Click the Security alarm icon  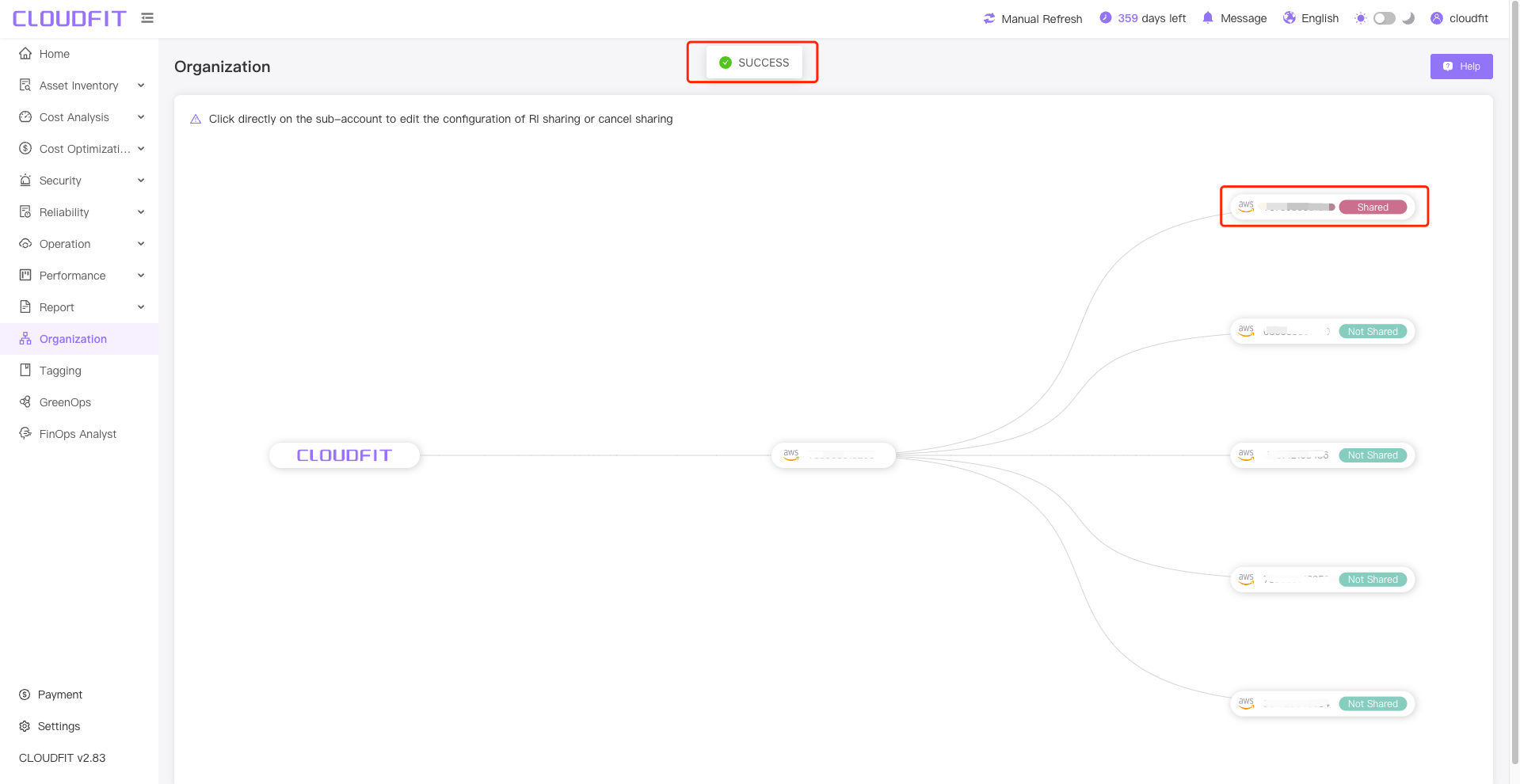25,180
